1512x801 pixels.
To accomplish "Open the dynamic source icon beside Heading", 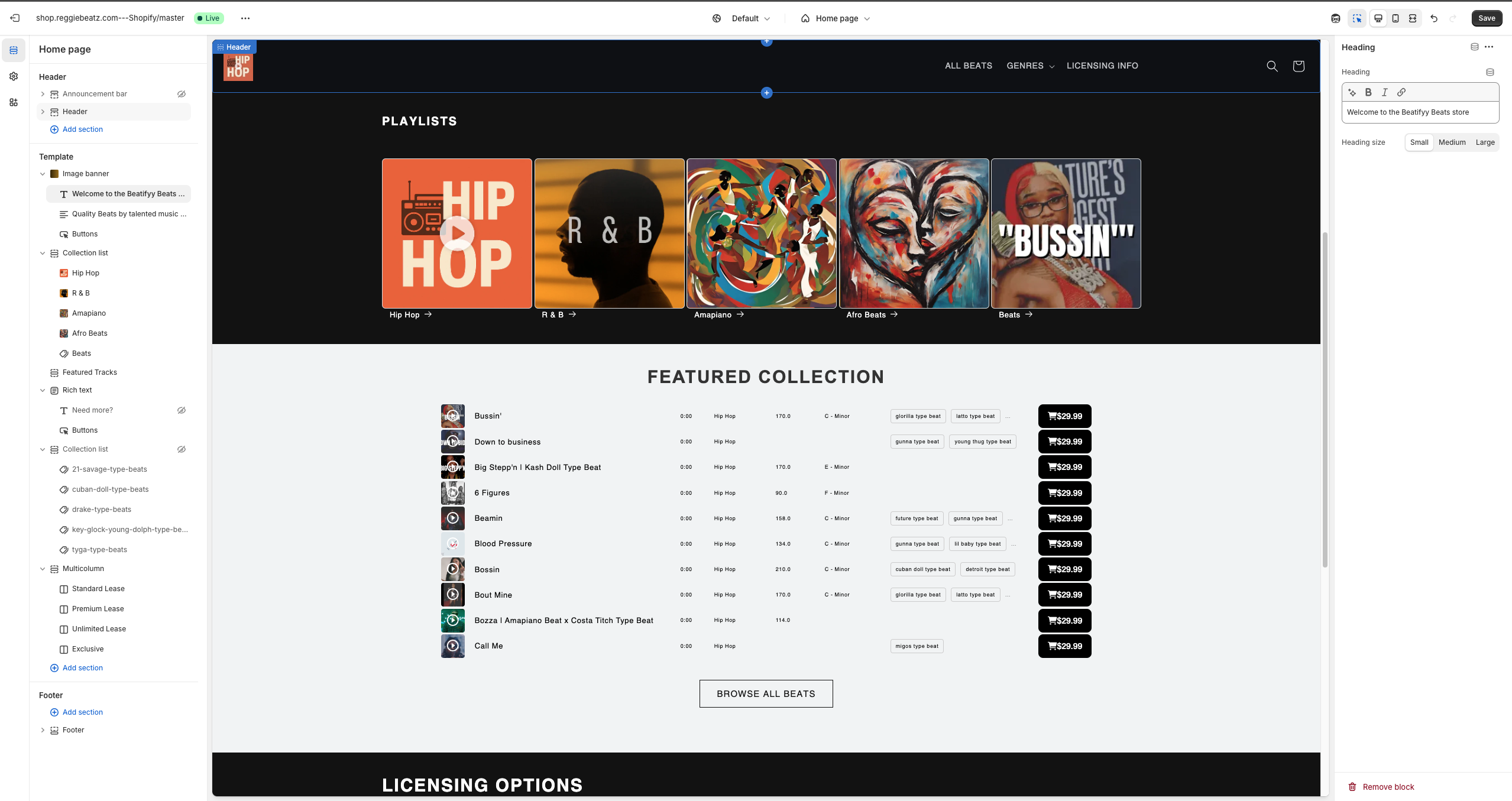I will (1490, 72).
